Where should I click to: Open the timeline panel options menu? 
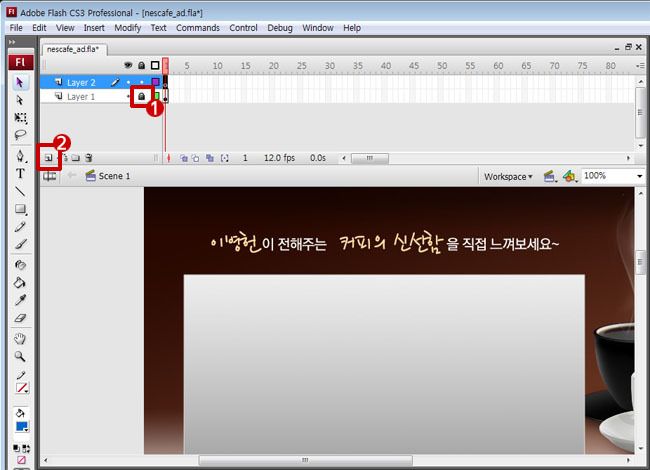640,65
